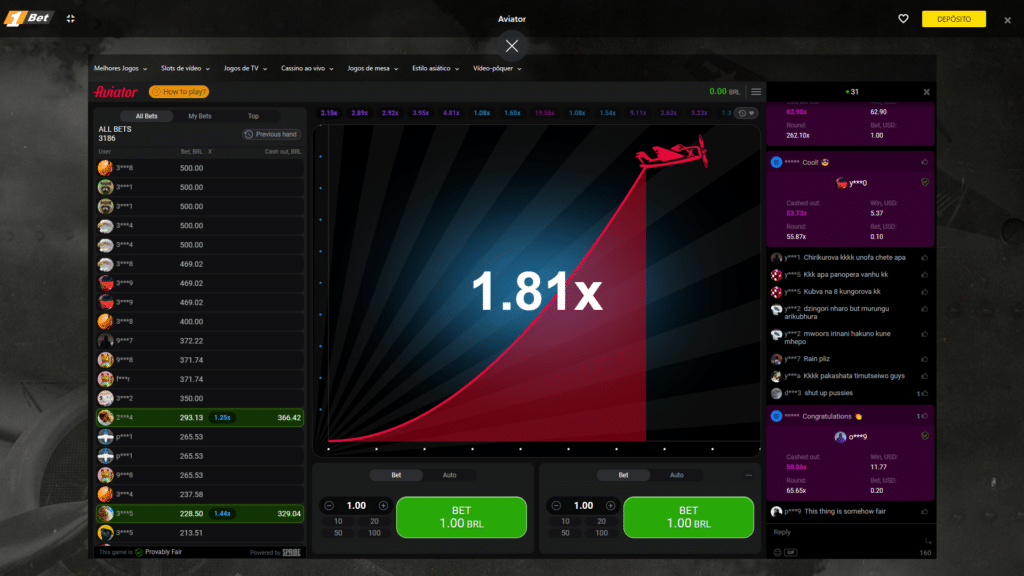Expand the Slots de vídeo menu
Screen dimensions: 1024x576
(x=185, y=69)
